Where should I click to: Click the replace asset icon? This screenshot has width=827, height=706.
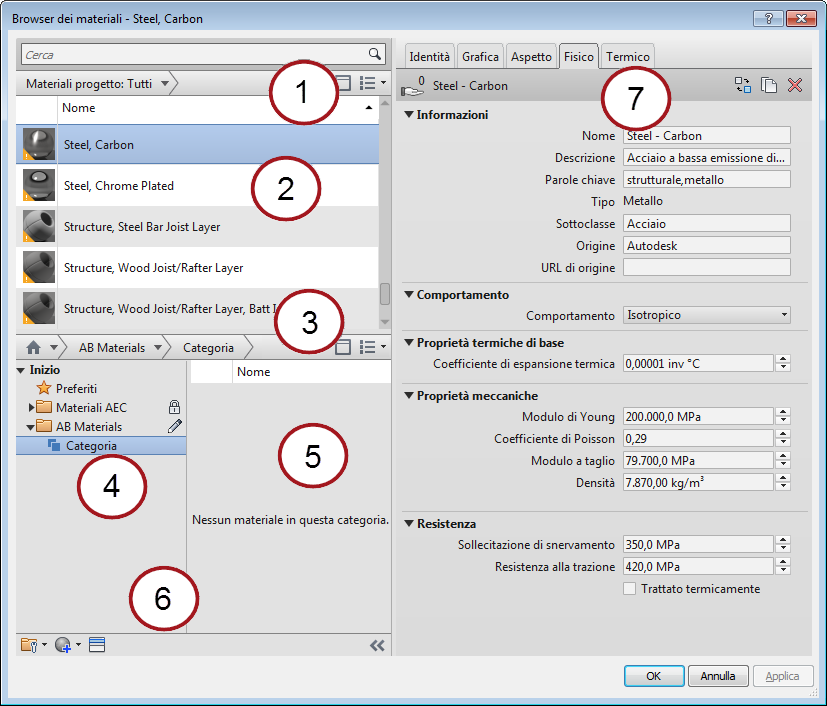point(743,85)
